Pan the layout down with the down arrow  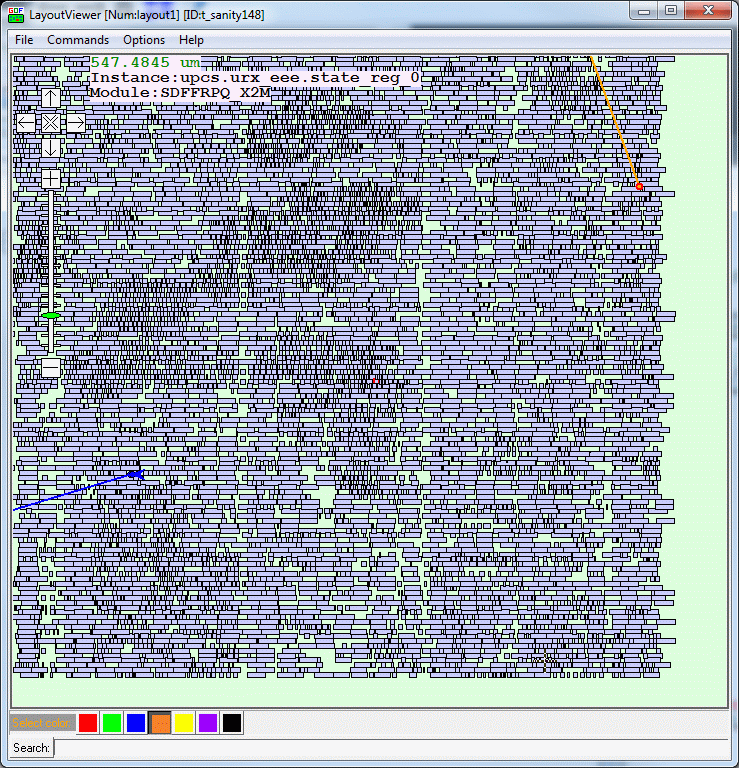50,147
